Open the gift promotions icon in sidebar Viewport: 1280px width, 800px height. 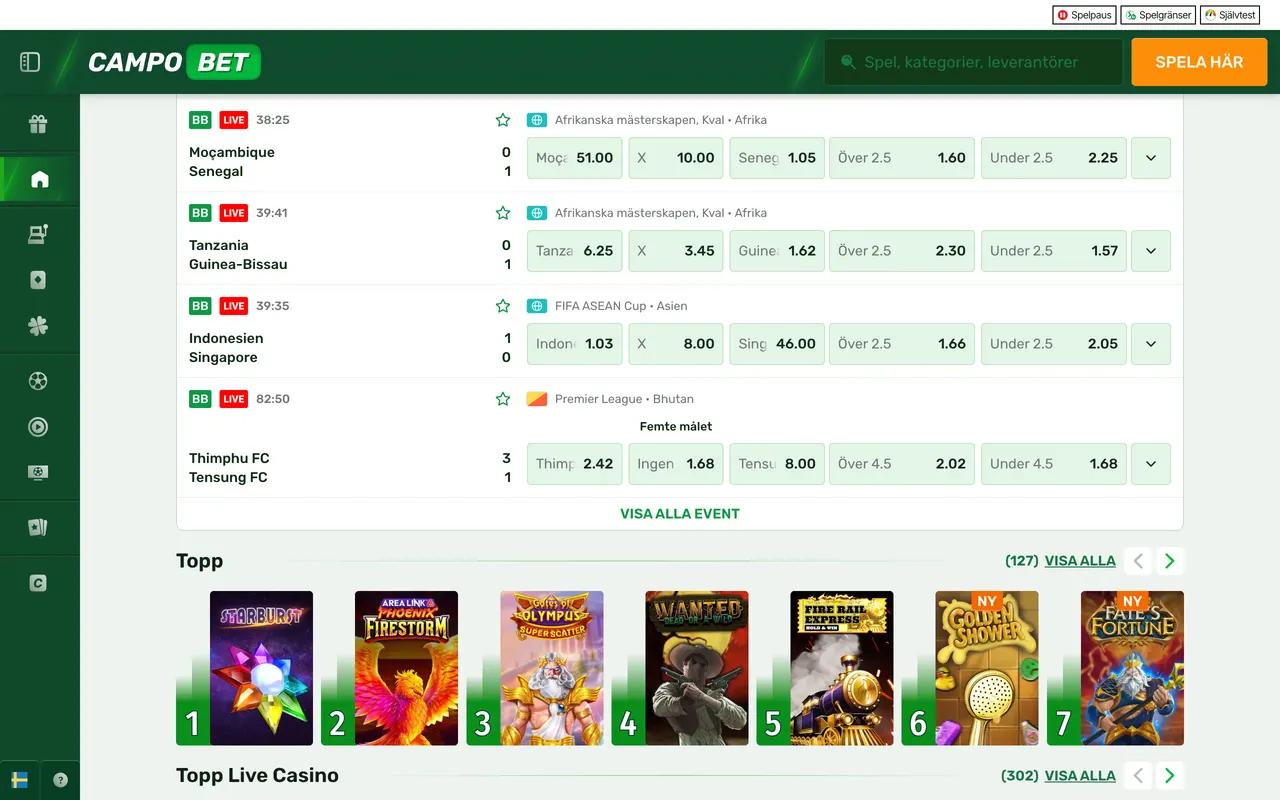38,124
